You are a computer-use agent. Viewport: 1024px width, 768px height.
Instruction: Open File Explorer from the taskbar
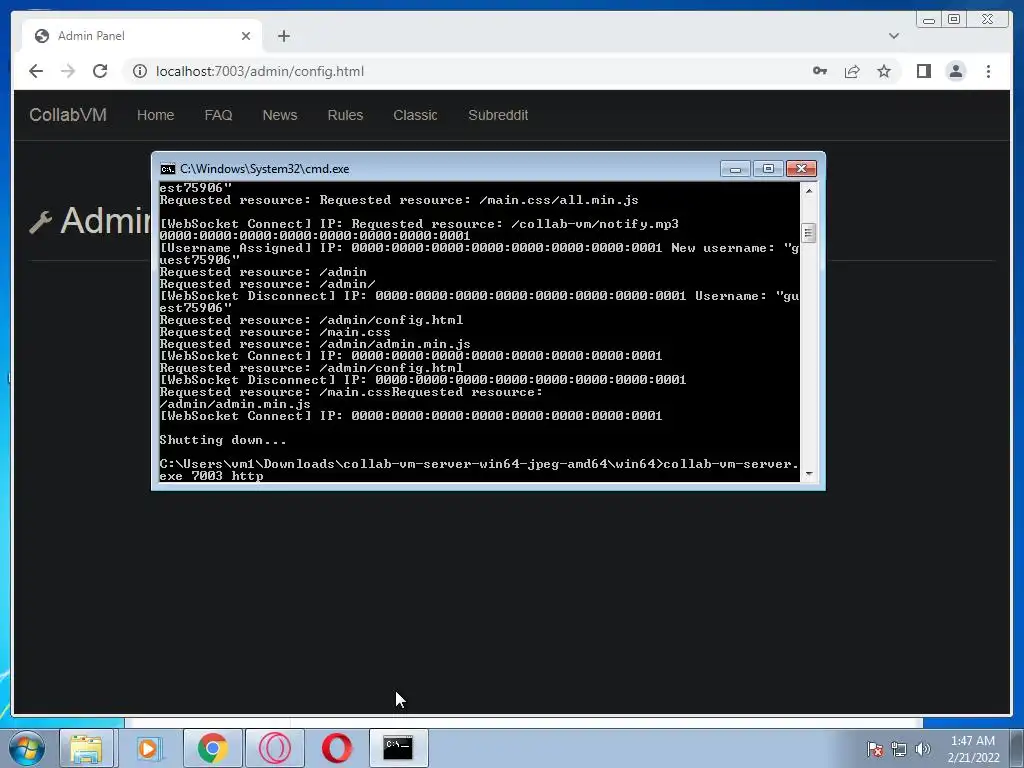point(86,748)
